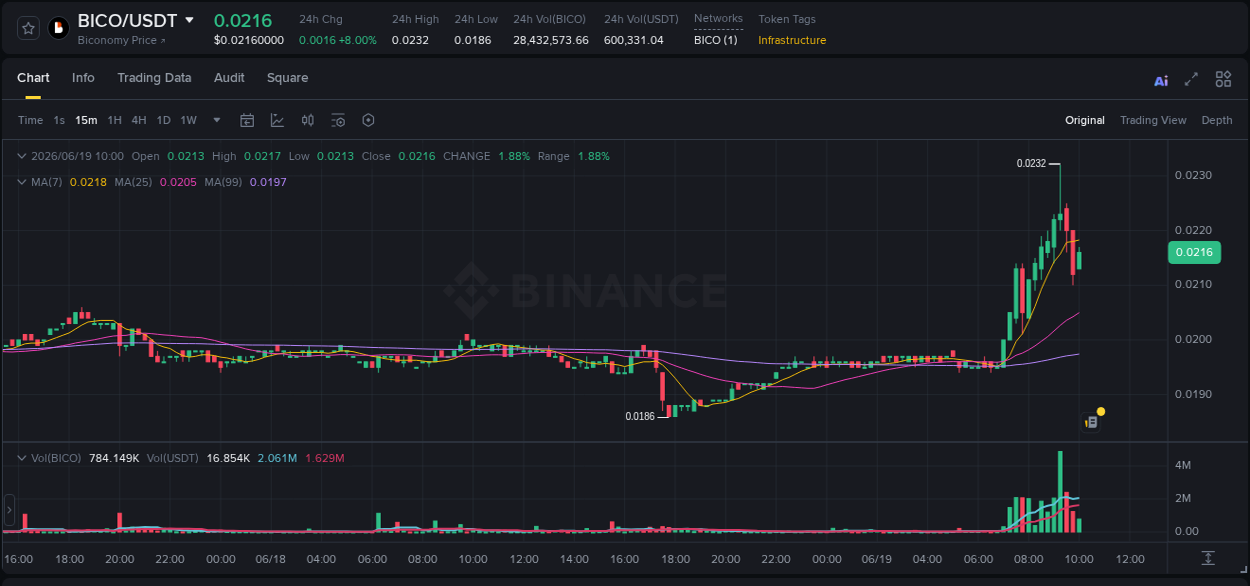Image resolution: width=1250 pixels, height=586 pixels.
Task: Select the 15m interval
Action: [x=87, y=120]
